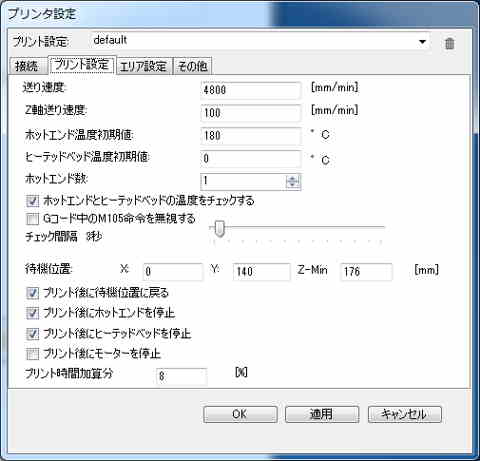The height and width of the screenshot is (461, 480).
Task: Click the 待機位置 Y field showing 140
Action: pyautogui.click(x=261, y=272)
